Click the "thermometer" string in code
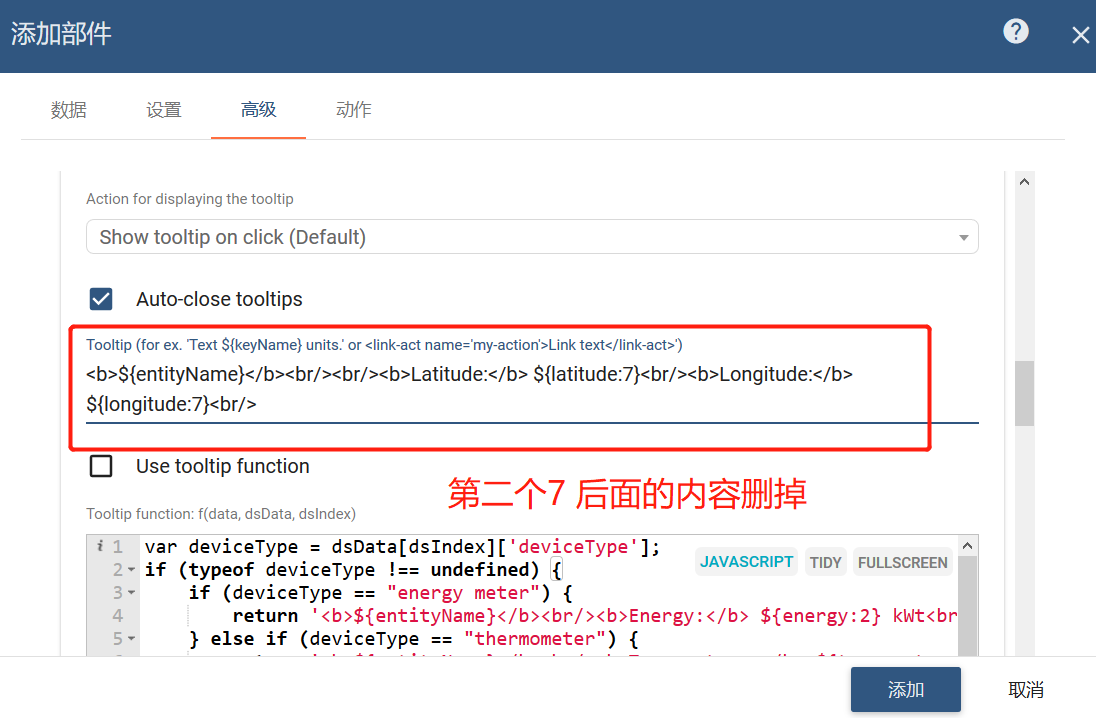The height and width of the screenshot is (718, 1096). pyautogui.click(x=535, y=639)
